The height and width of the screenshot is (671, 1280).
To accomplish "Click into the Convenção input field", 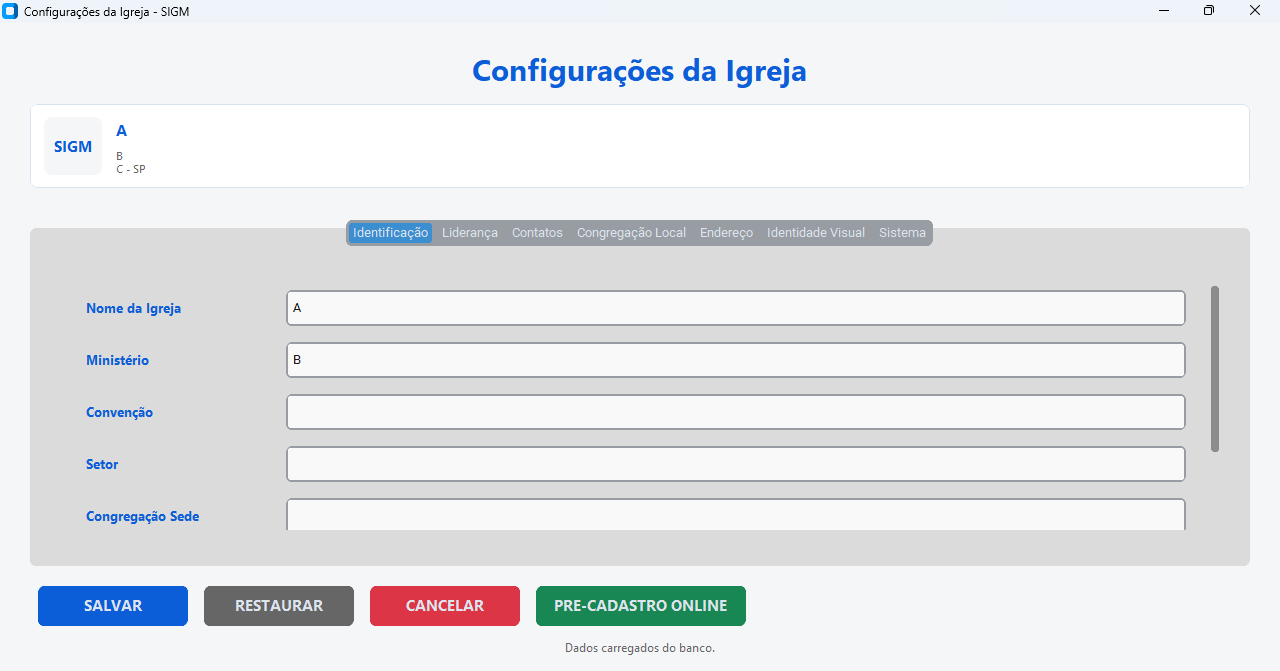I will click(x=736, y=412).
